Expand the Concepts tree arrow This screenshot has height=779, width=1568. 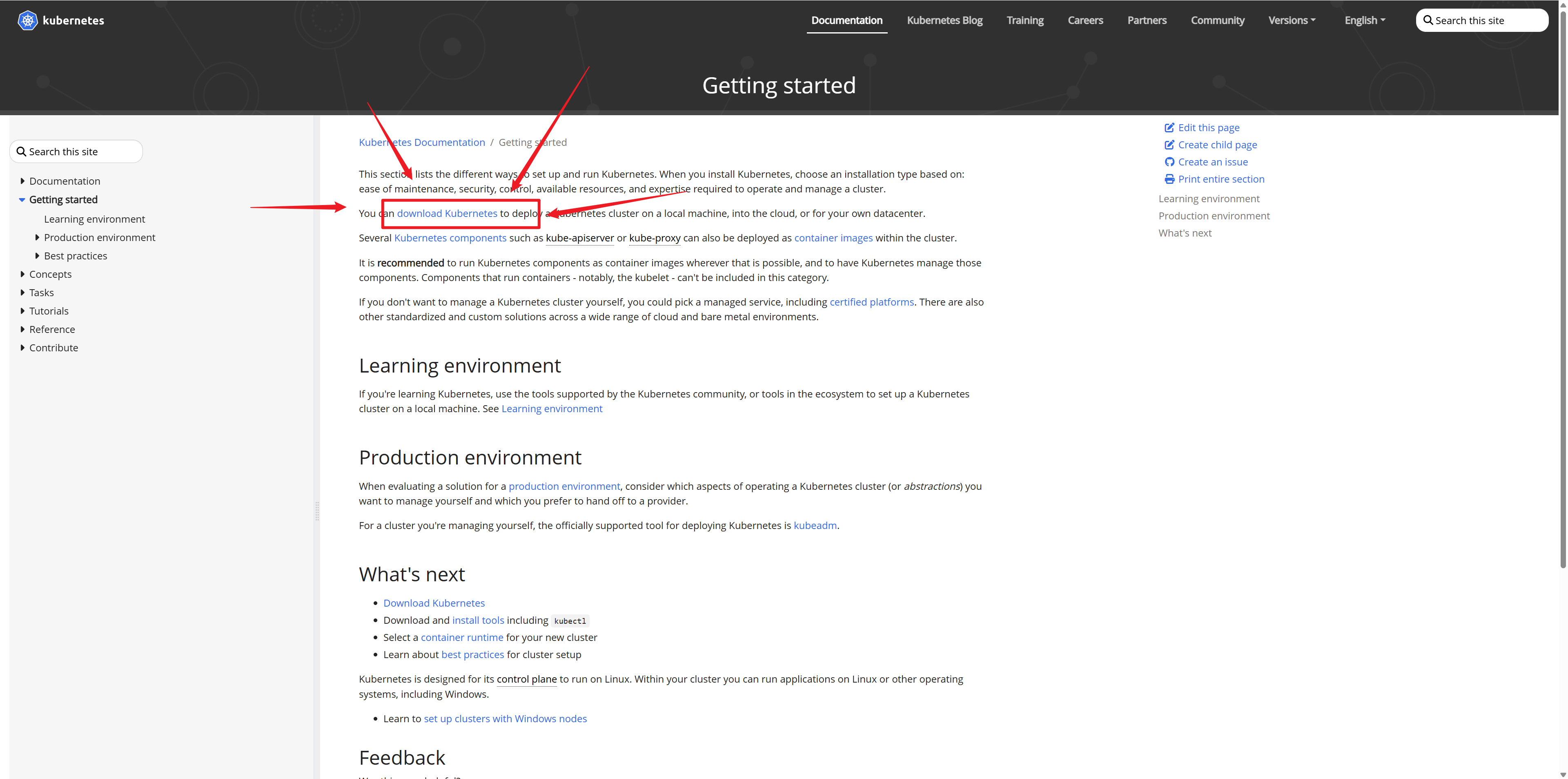click(x=22, y=274)
